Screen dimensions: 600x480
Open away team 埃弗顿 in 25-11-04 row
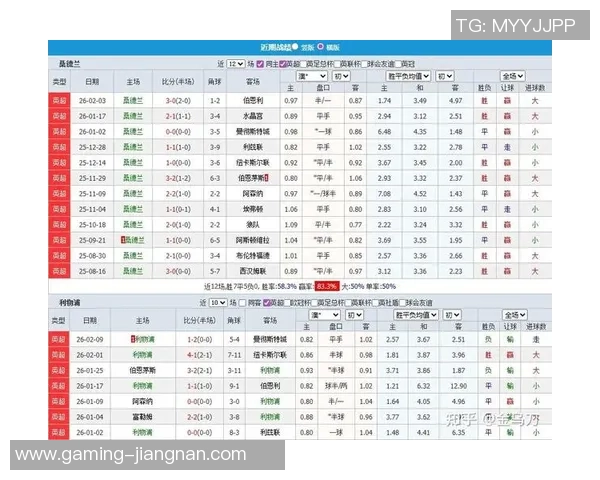tap(253, 209)
